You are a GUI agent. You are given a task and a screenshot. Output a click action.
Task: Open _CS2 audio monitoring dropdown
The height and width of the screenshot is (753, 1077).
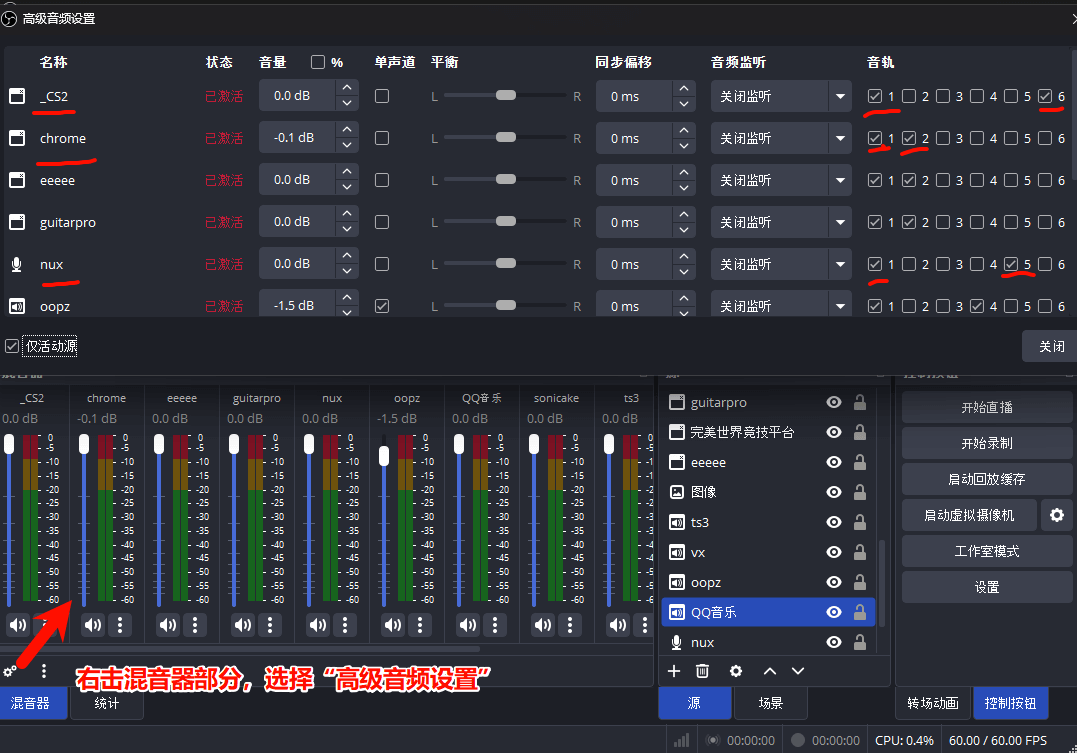[x=781, y=96]
